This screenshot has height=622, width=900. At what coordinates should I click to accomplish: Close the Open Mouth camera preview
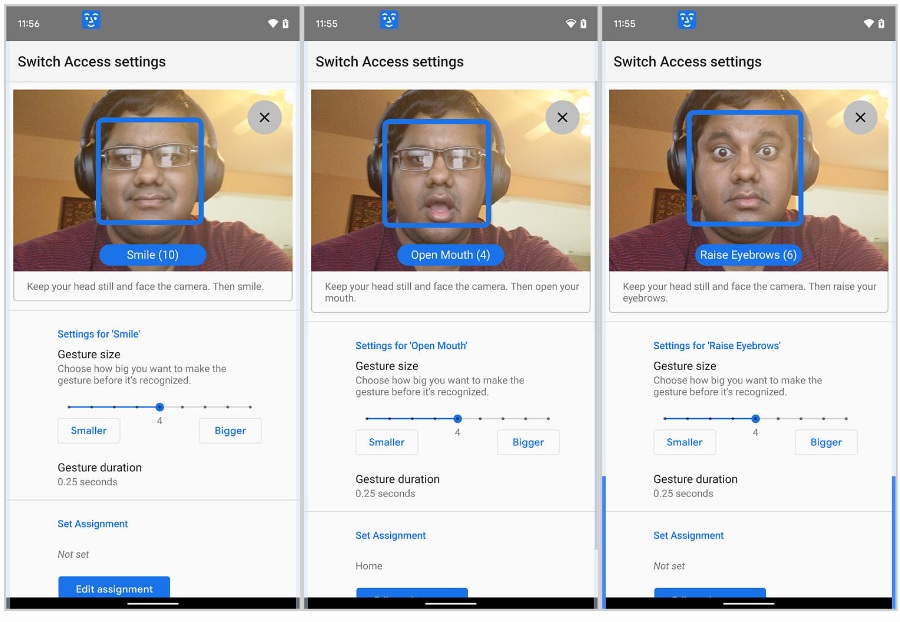pos(562,117)
